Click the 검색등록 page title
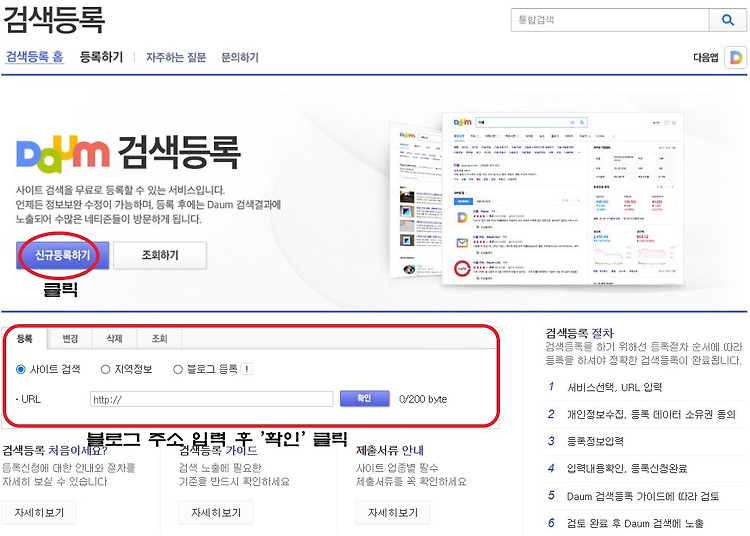Viewport: 750px width, 536px height. click(x=54, y=19)
